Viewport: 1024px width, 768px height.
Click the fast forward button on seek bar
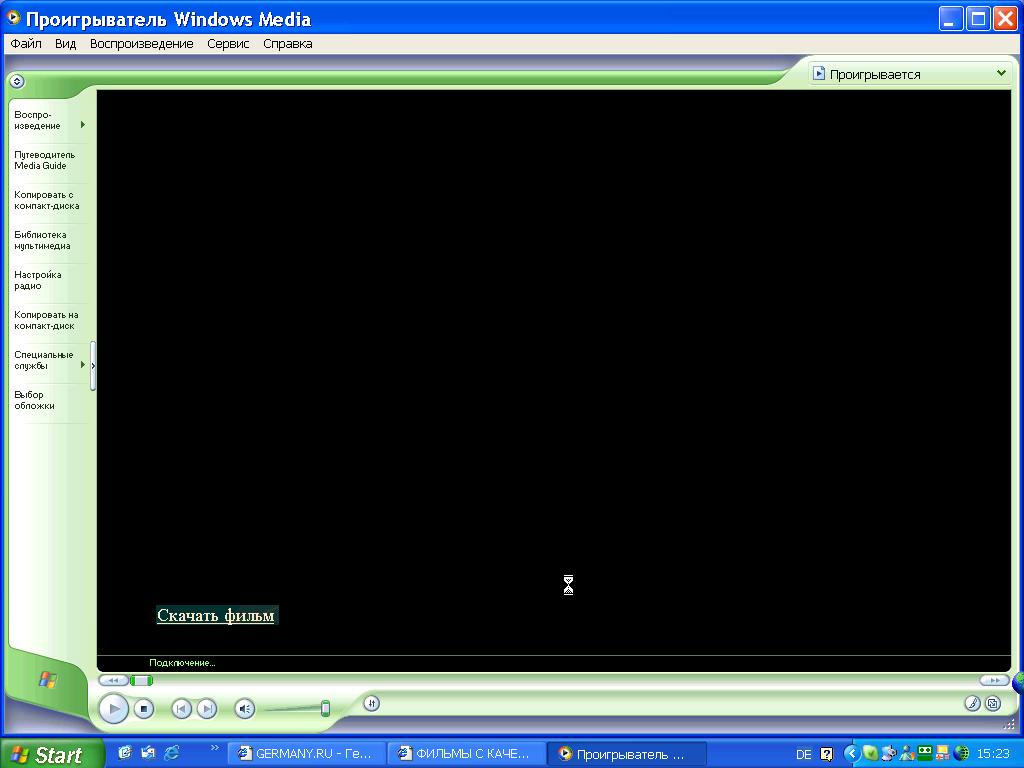coord(994,680)
